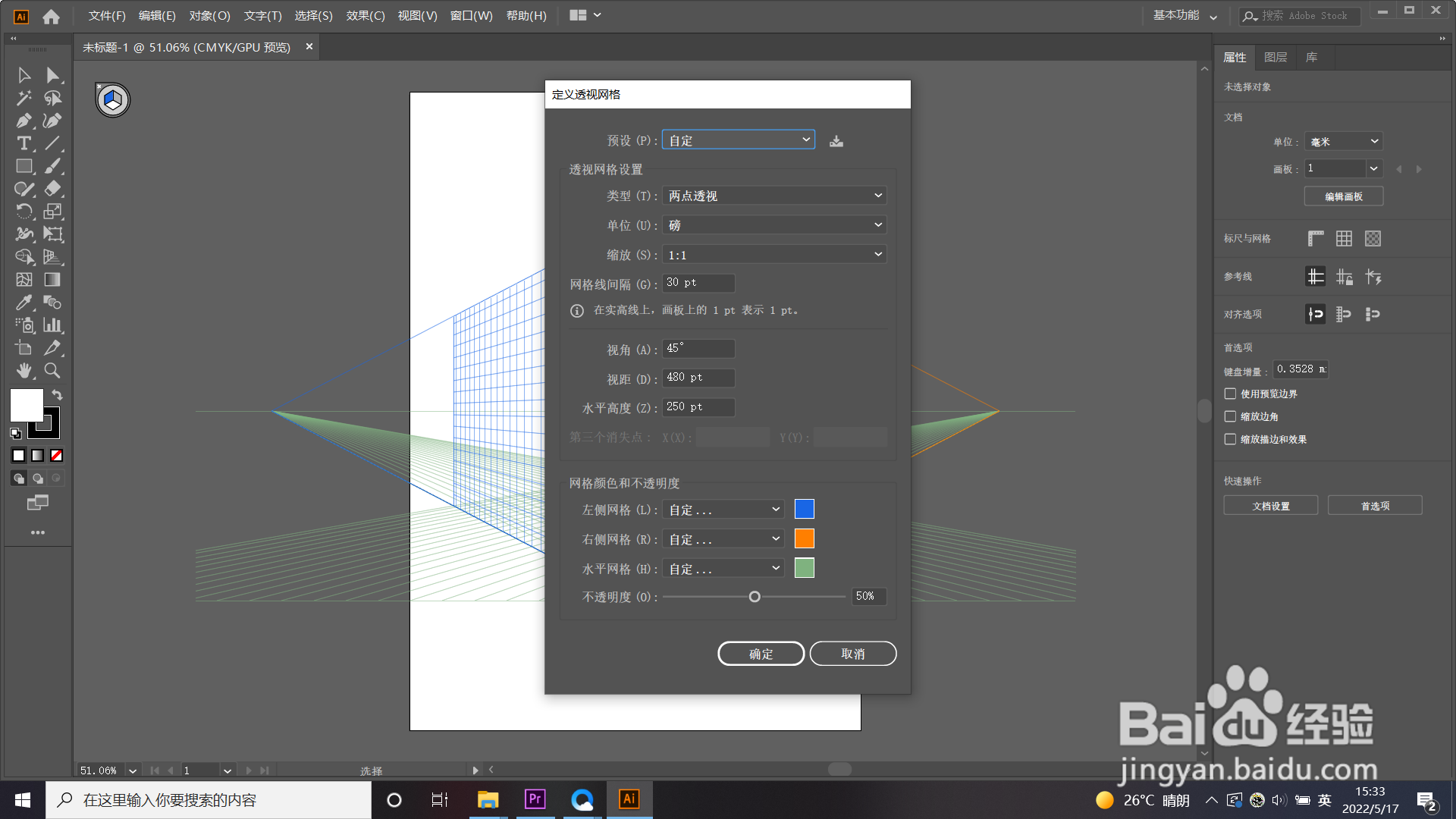Select the Magic Wand tool
The height and width of the screenshot is (819, 1456).
[x=24, y=98]
